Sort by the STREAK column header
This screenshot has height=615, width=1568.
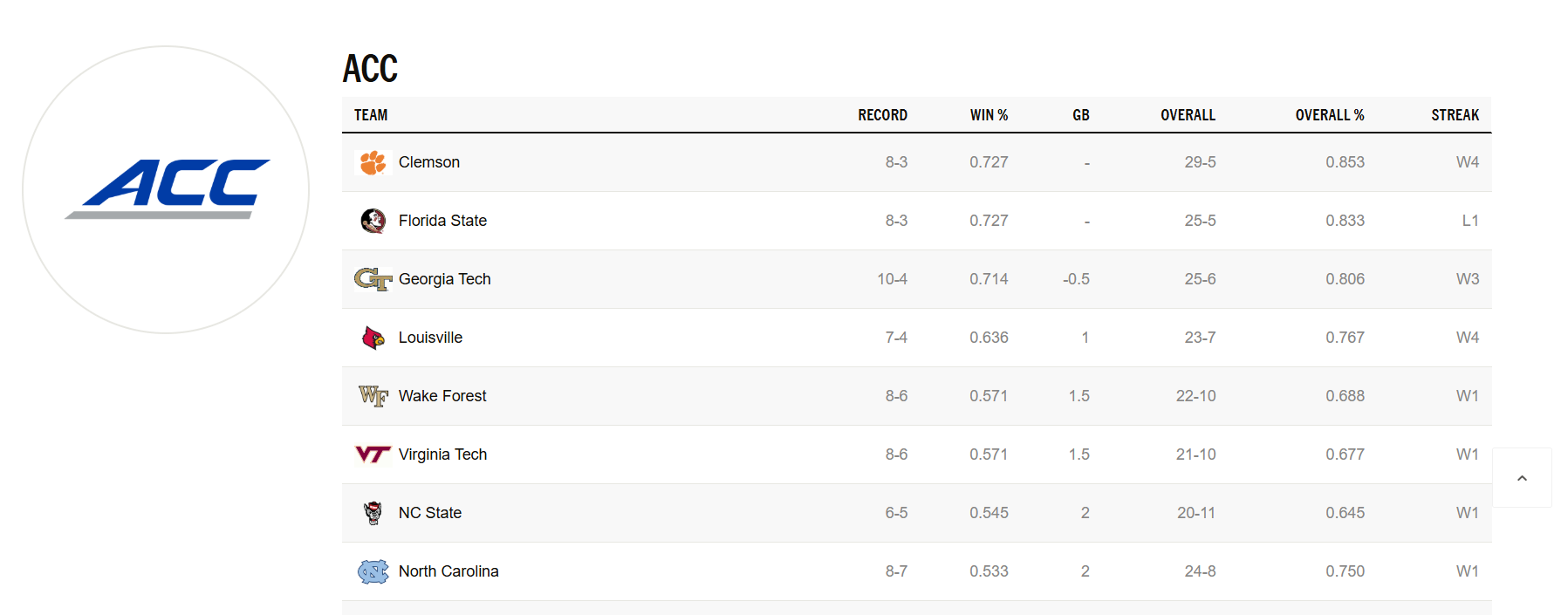coord(1455,114)
